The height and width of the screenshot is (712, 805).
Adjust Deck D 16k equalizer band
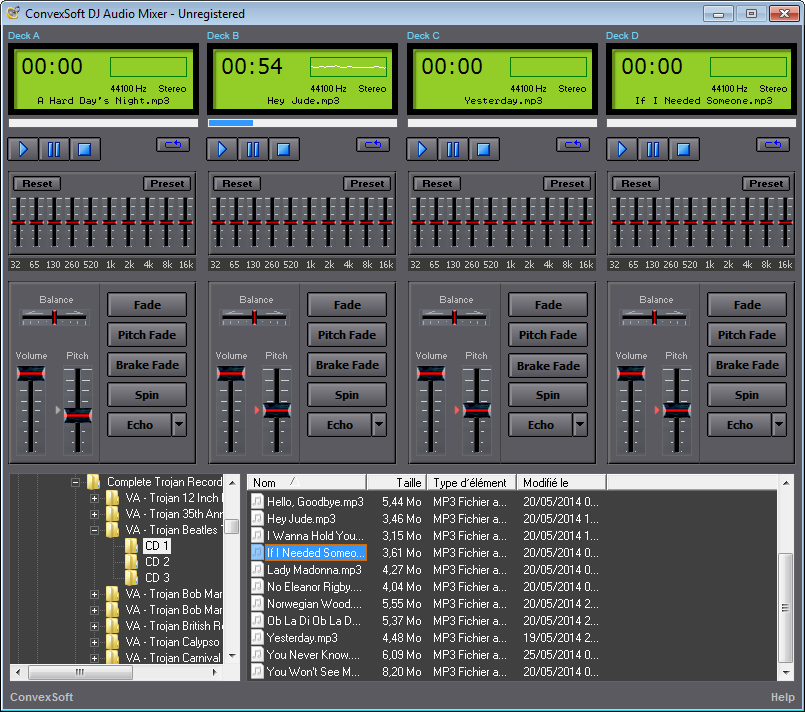785,222
